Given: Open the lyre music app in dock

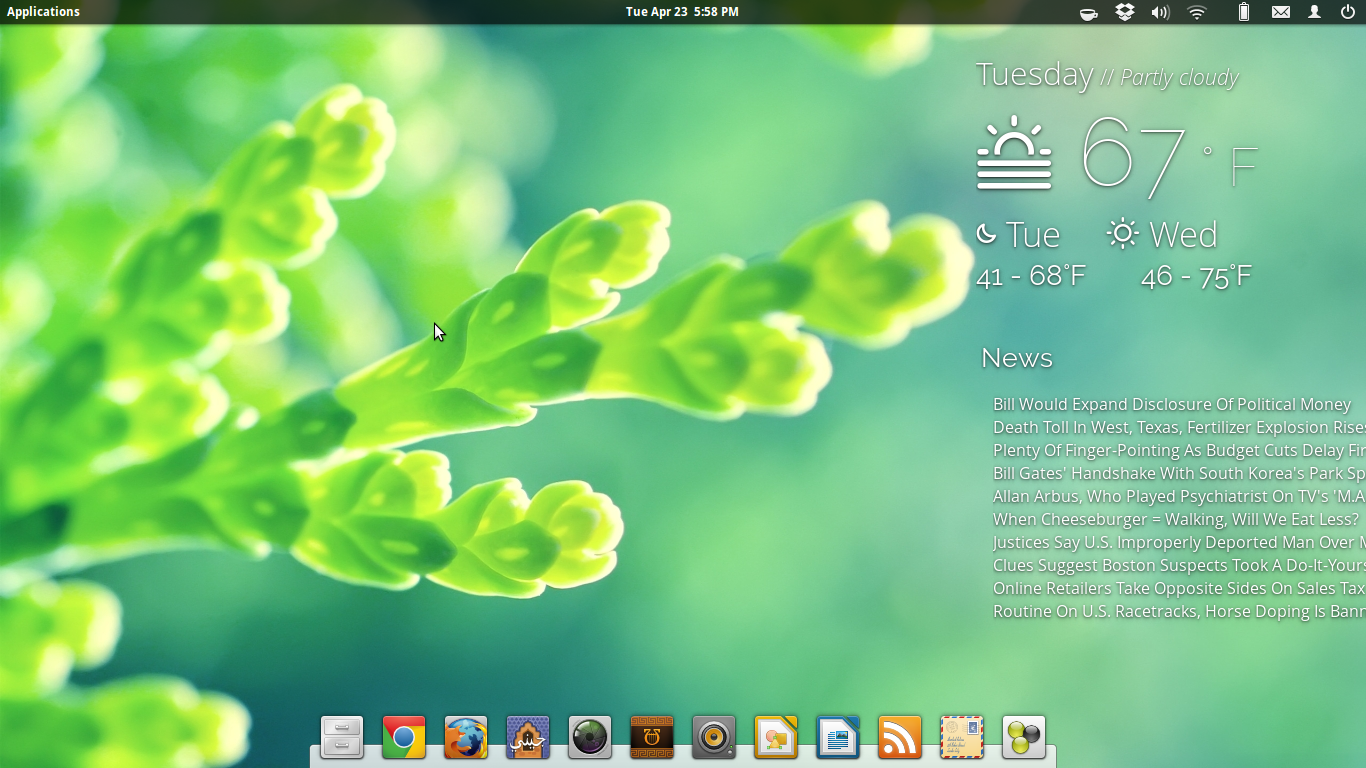Looking at the screenshot, I should point(652,738).
